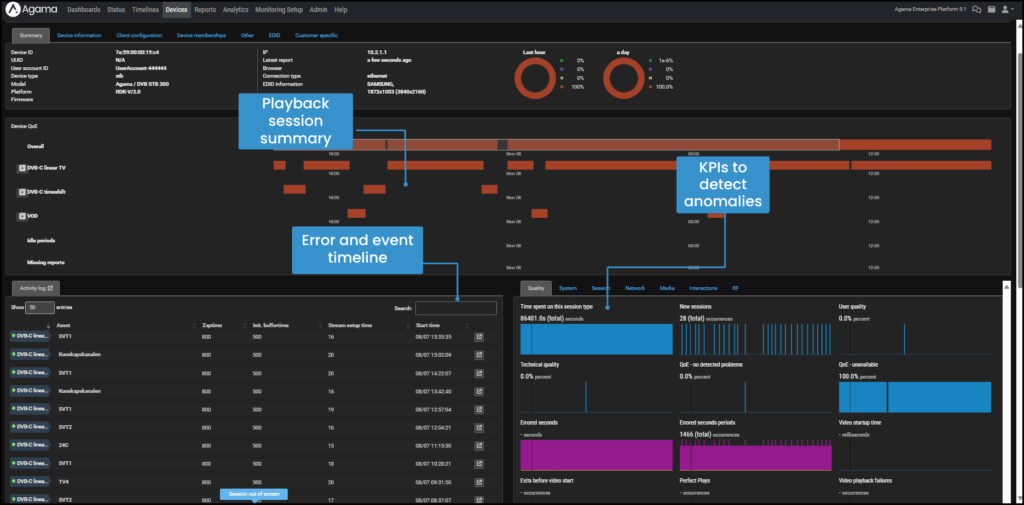
Task: Expand the DVB-C timeshift row
Action: tap(22, 191)
